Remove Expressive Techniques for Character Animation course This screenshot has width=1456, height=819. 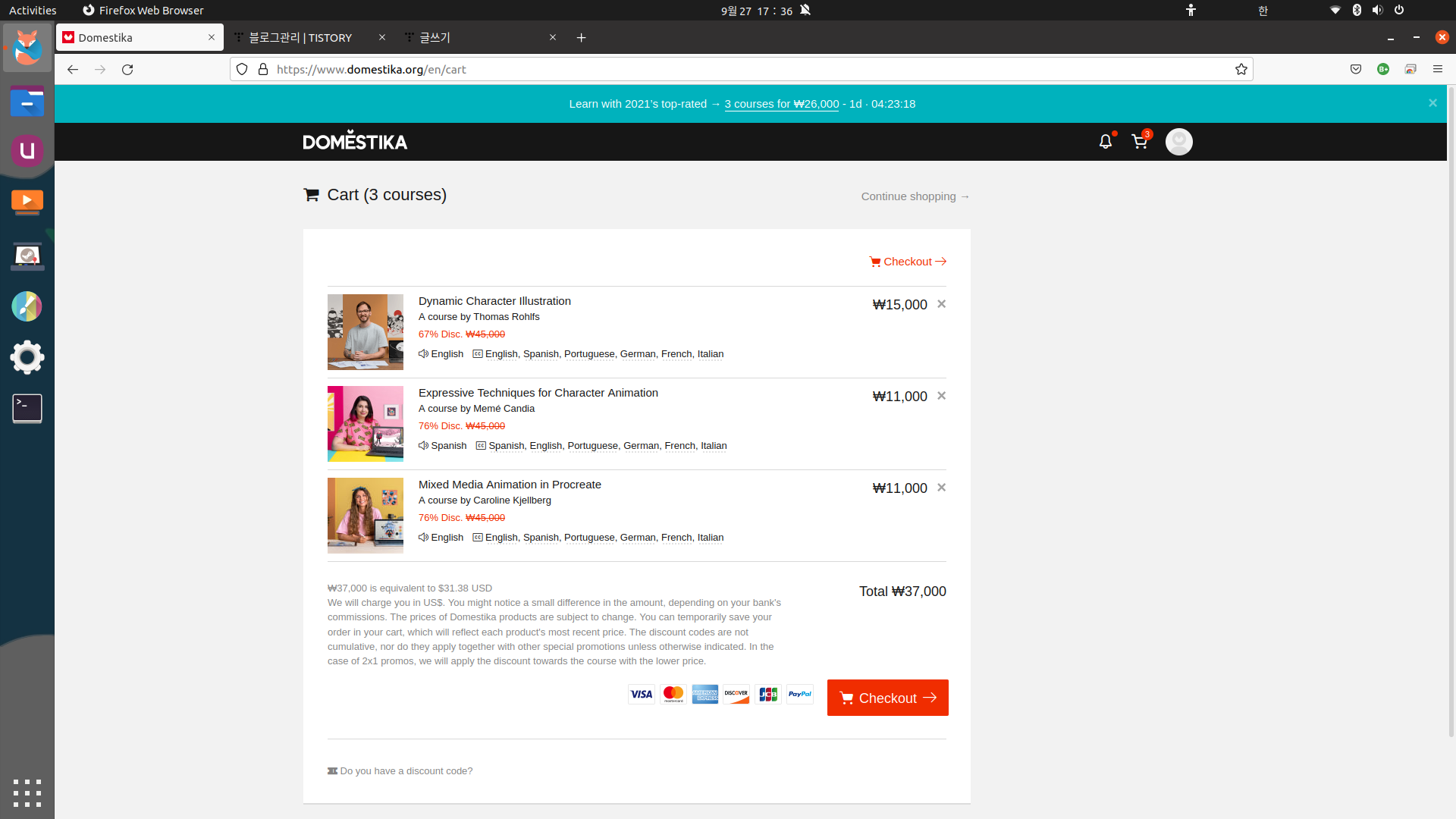click(x=941, y=396)
